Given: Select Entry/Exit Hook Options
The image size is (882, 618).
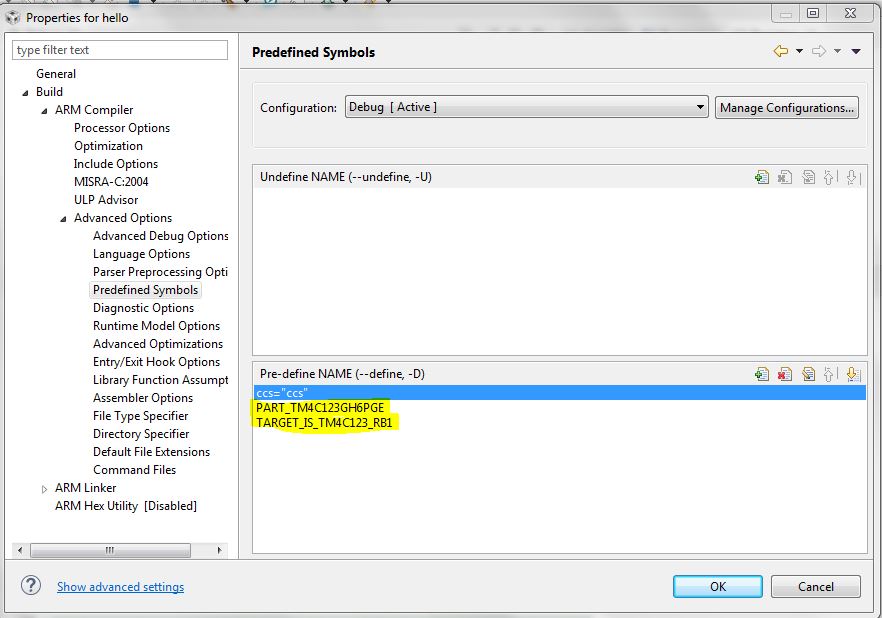Looking at the screenshot, I should (156, 362).
